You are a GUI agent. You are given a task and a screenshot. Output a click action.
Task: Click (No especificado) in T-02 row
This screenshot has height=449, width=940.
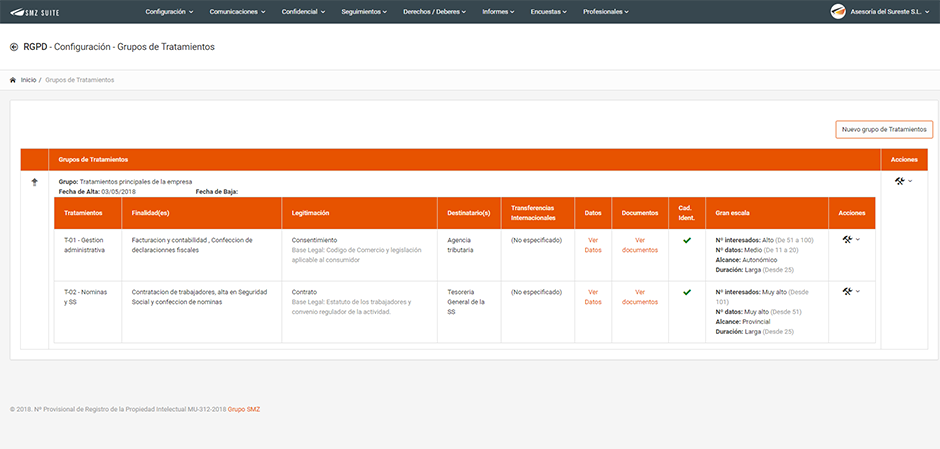[x=536, y=293]
